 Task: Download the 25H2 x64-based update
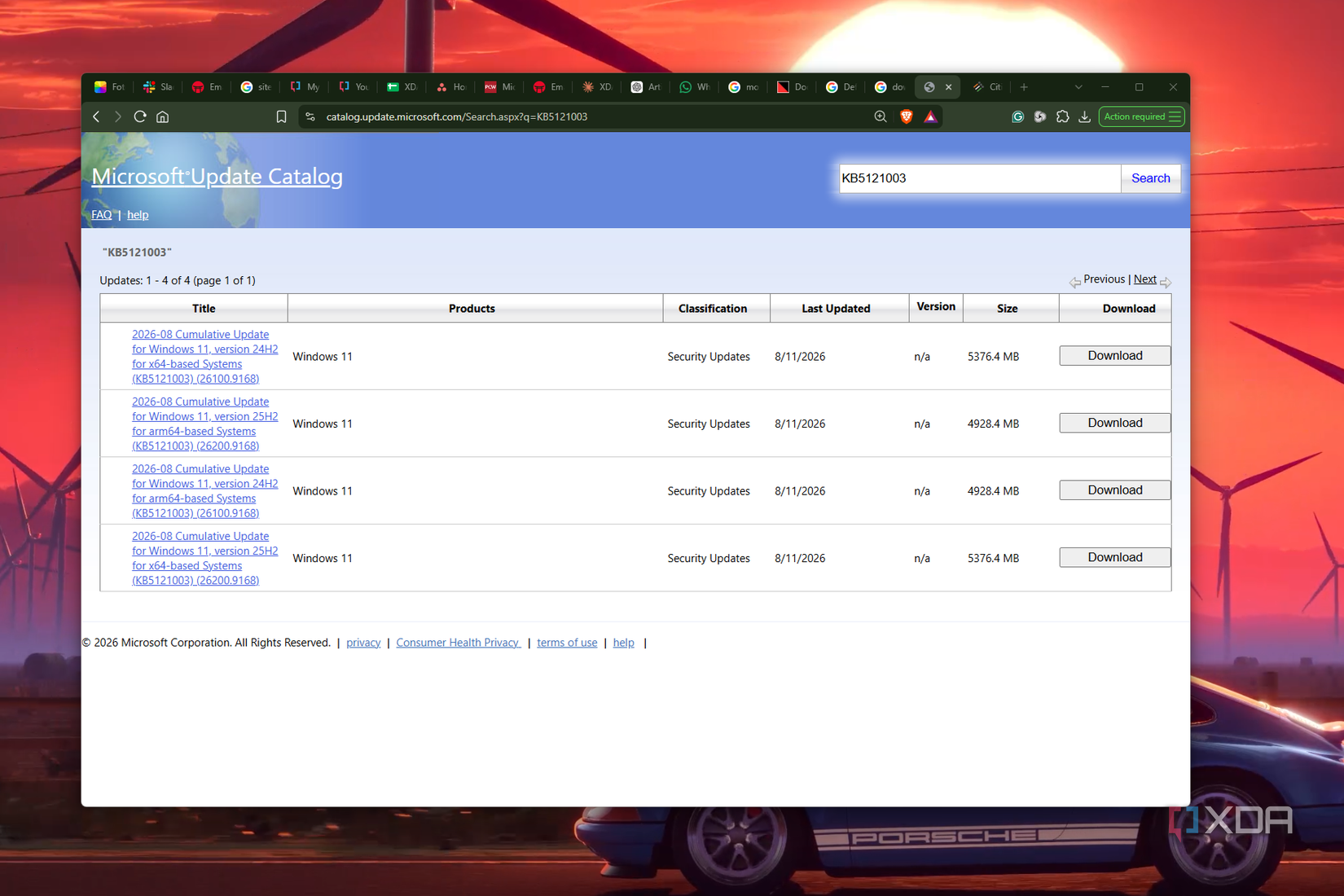point(1115,557)
